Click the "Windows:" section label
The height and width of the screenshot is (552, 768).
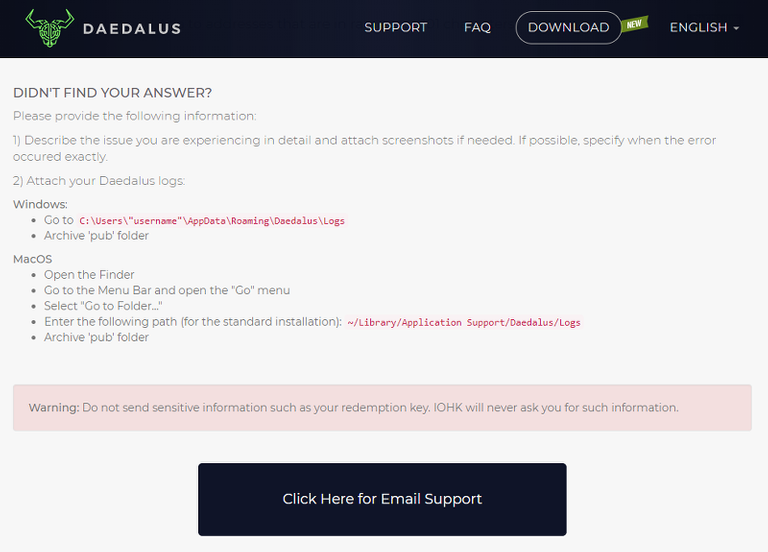click(40, 204)
